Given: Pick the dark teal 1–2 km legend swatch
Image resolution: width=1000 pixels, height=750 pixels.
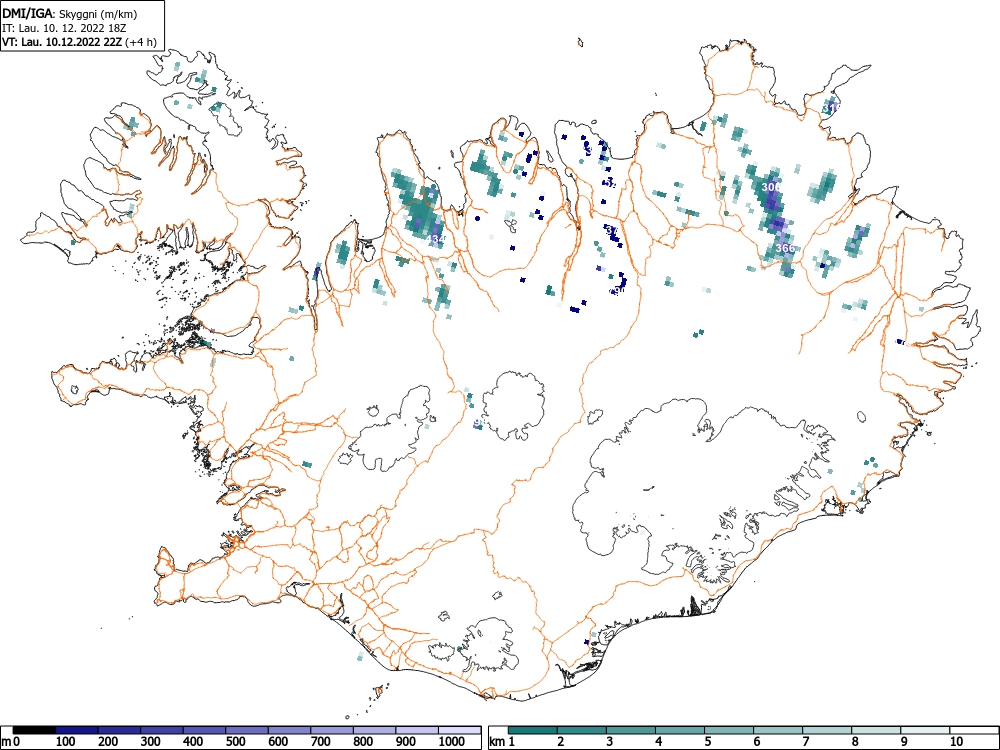Looking at the screenshot, I should [533, 730].
